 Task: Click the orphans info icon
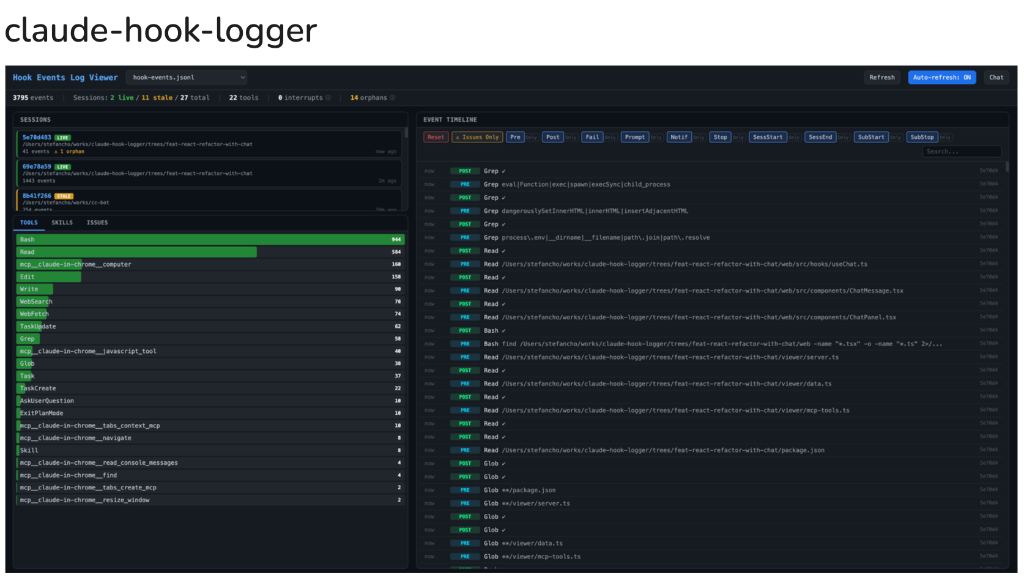click(392, 98)
